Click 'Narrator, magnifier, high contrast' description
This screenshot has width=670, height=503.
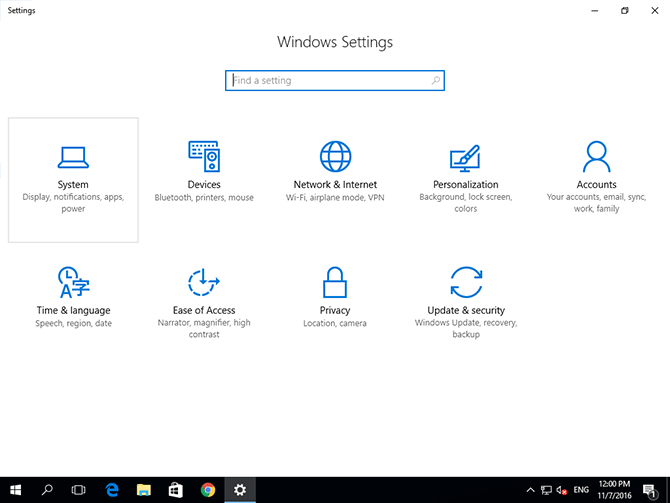tap(204, 329)
